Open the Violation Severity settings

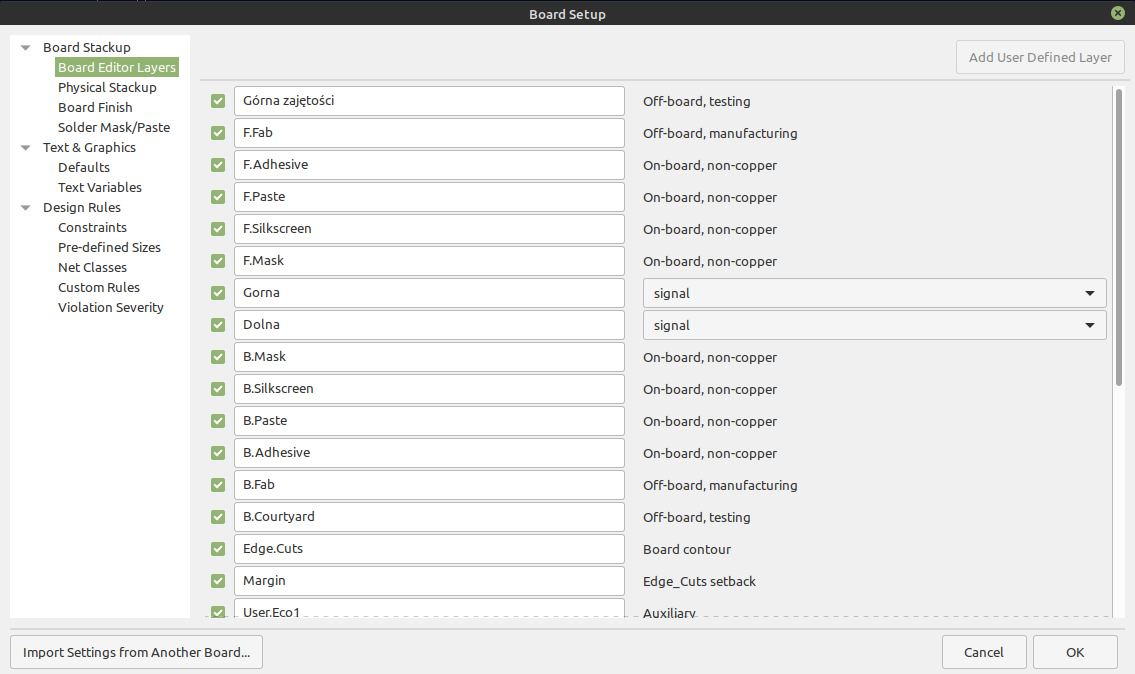110,307
